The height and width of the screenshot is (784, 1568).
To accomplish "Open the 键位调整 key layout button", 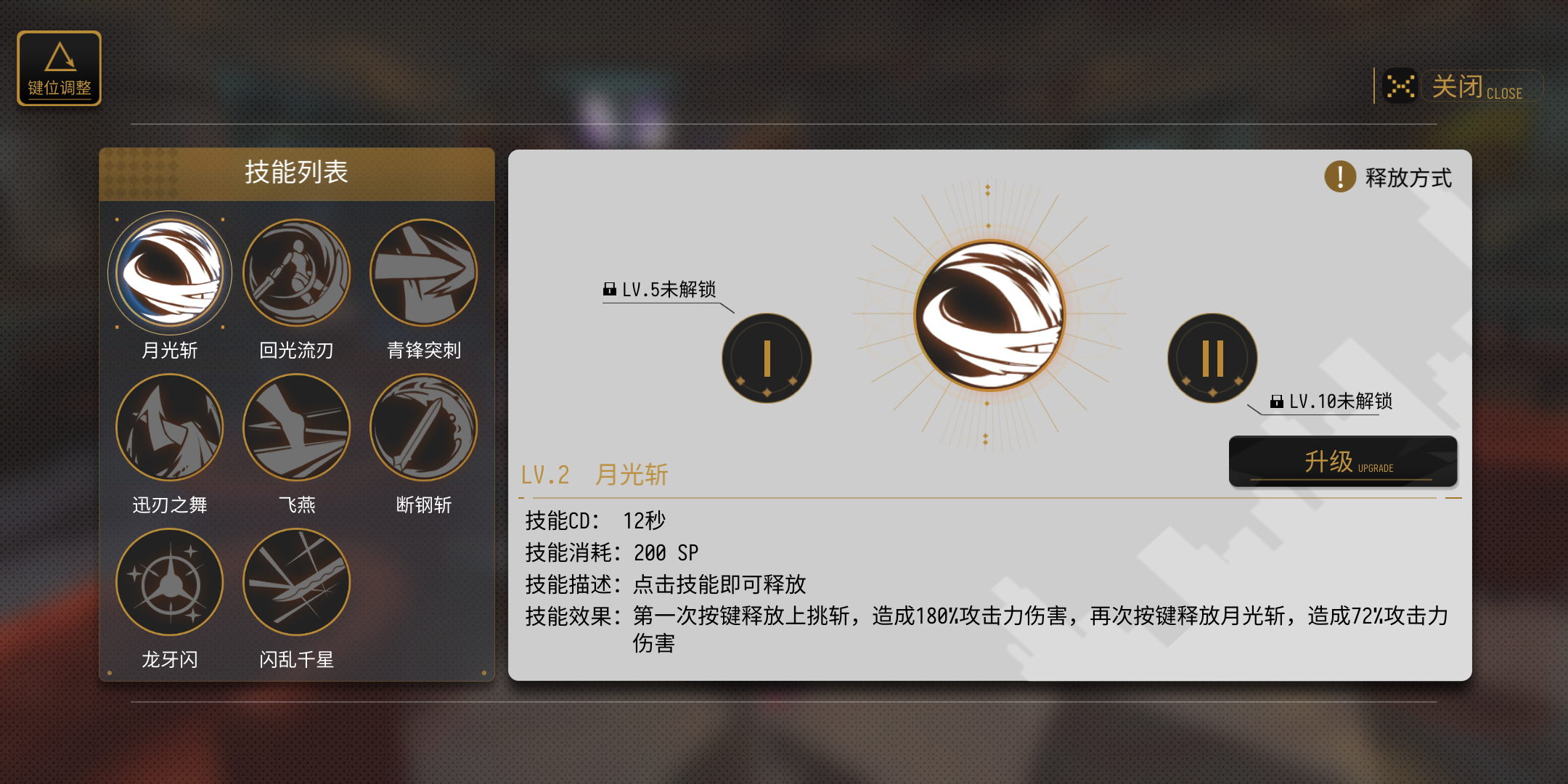I will coord(60,68).
